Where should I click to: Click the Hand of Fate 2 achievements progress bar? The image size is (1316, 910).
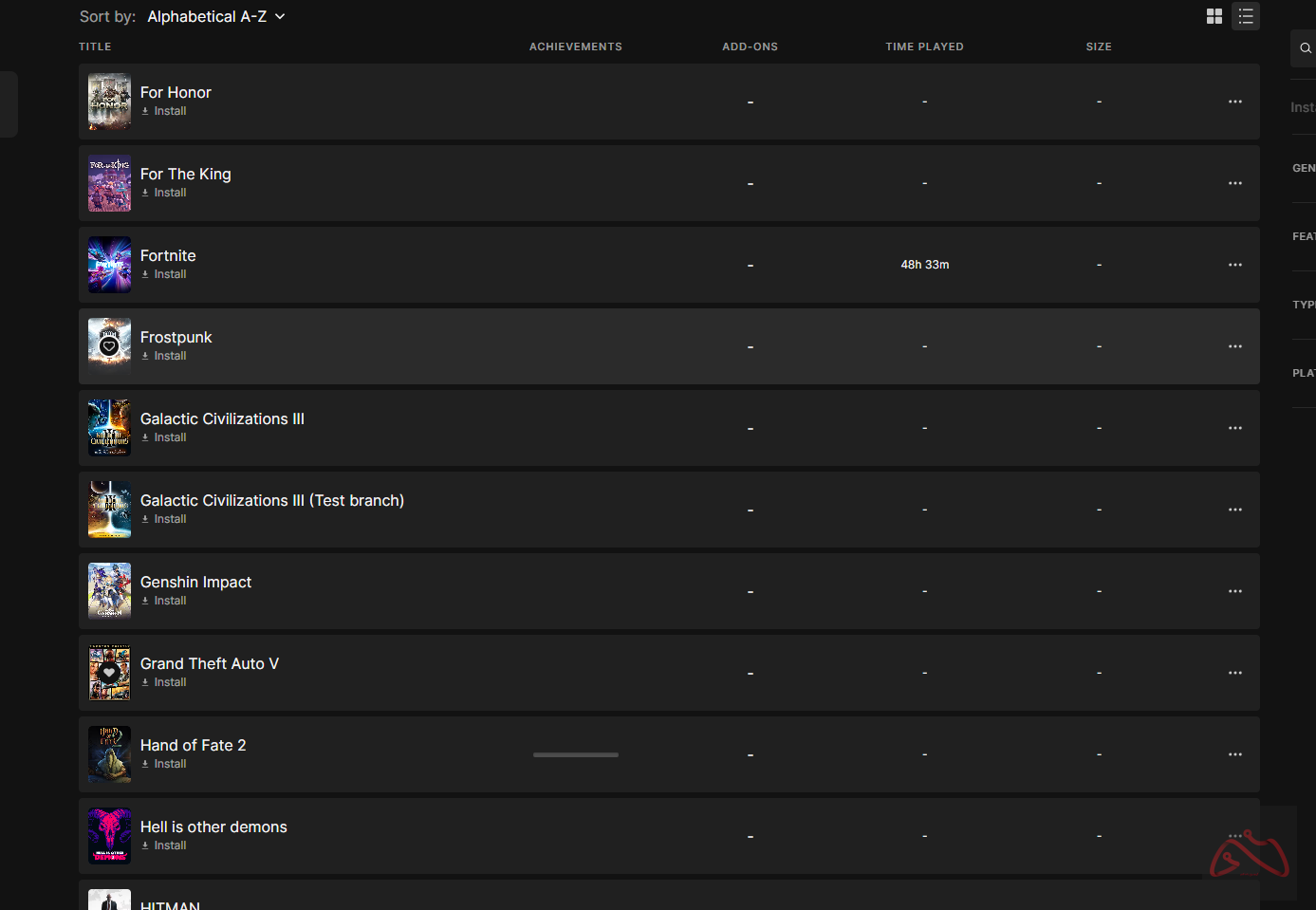[575, 754]
